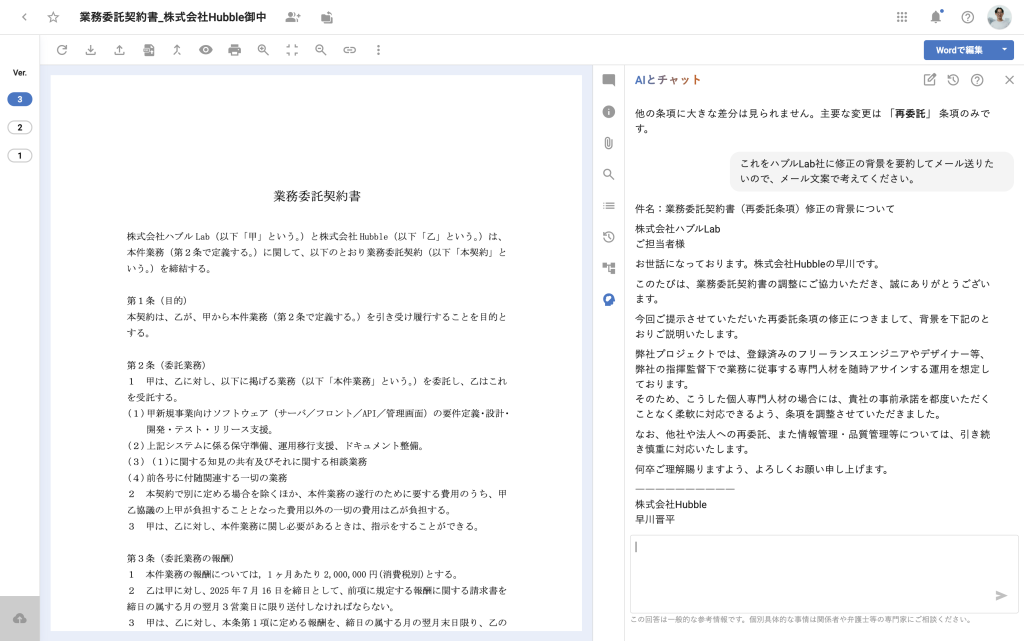Open the related documents tree panel
Screen dimensions: 1024x641
609,268
